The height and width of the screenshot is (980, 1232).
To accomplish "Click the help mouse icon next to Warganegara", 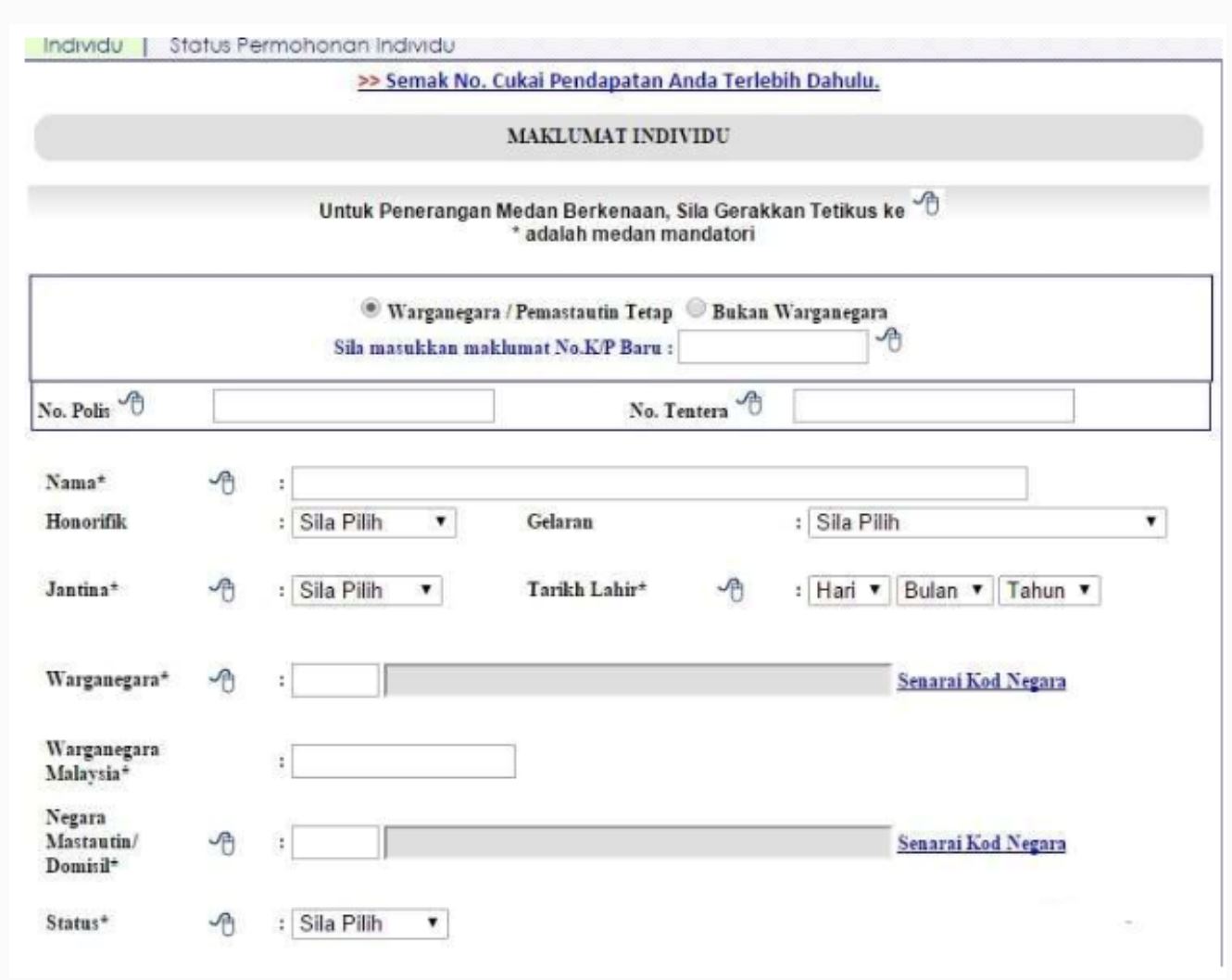I will point(222,681).
